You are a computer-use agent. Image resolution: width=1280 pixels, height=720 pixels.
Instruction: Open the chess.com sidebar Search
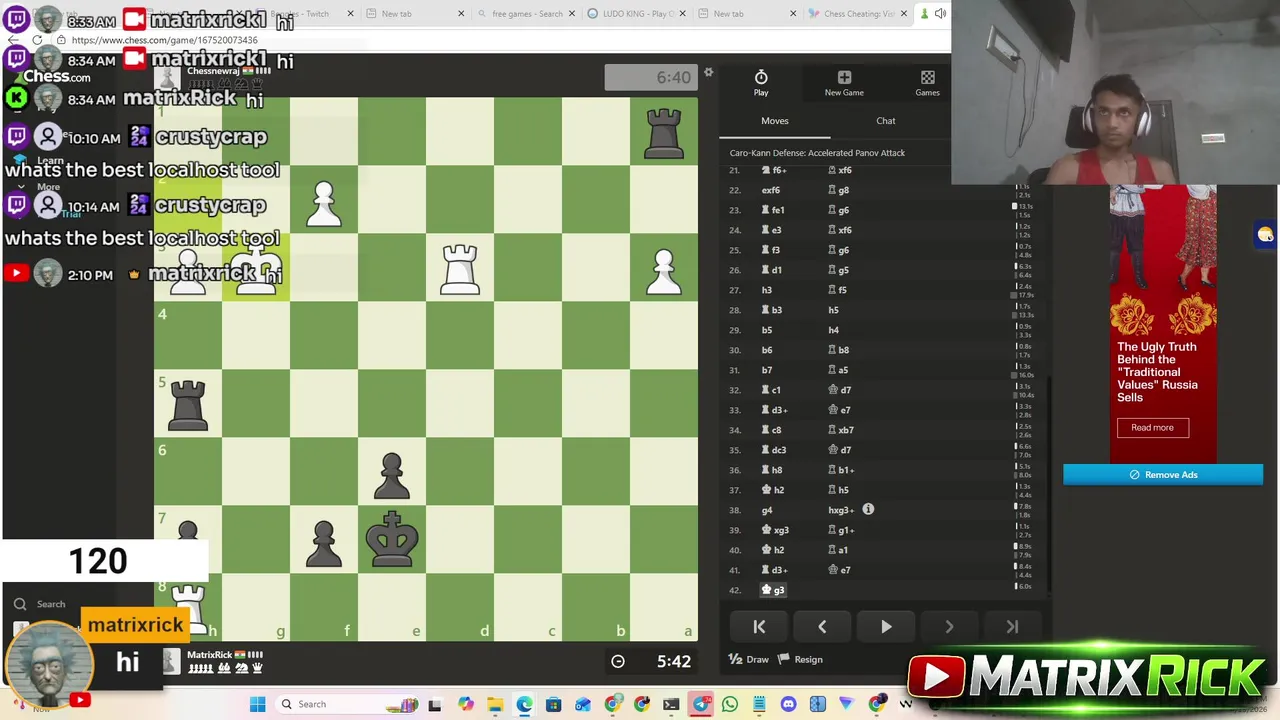(x=40, y=604)
